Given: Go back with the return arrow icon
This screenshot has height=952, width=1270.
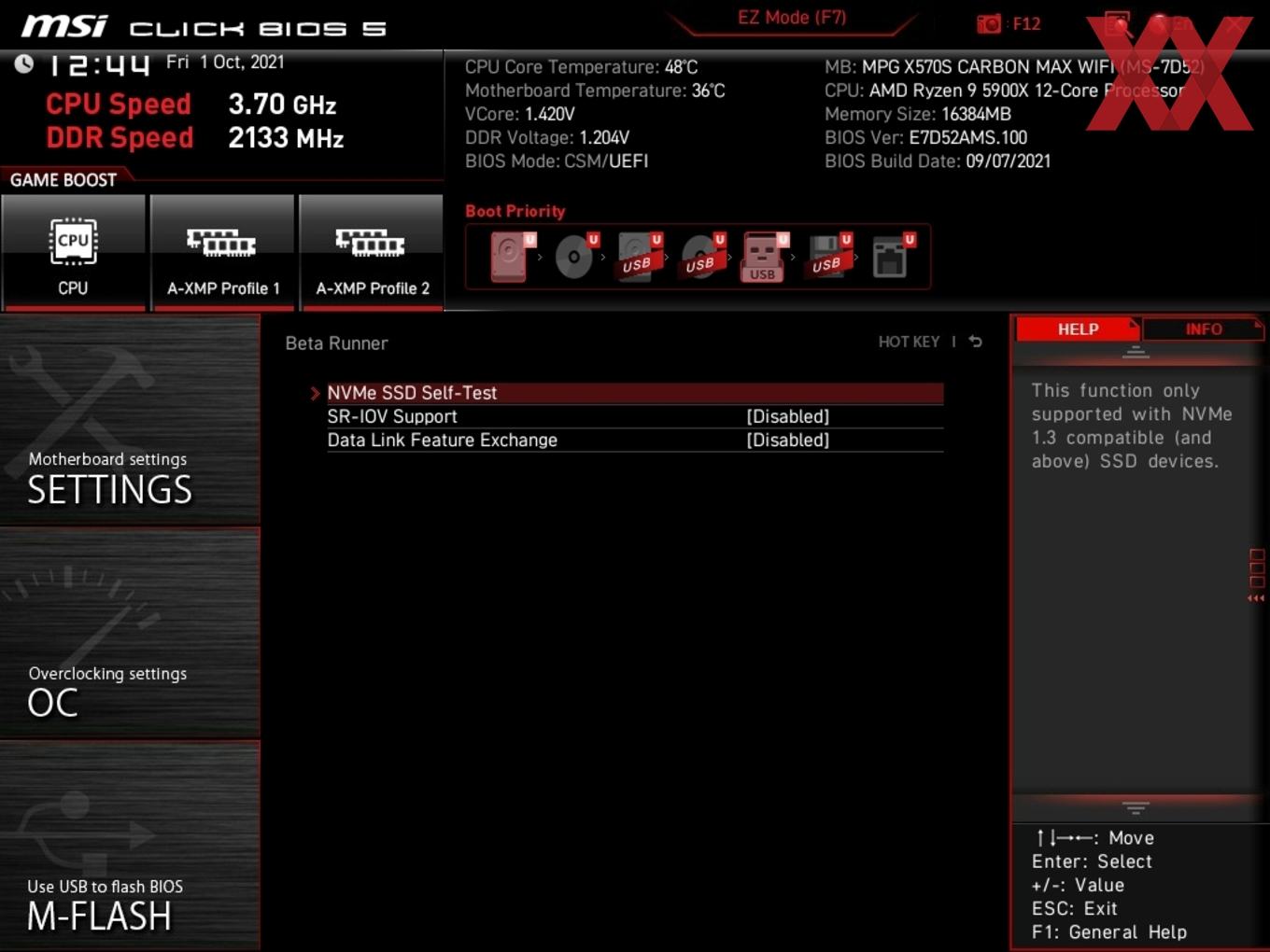Looking at the screenshot, I should pos(975,342).
